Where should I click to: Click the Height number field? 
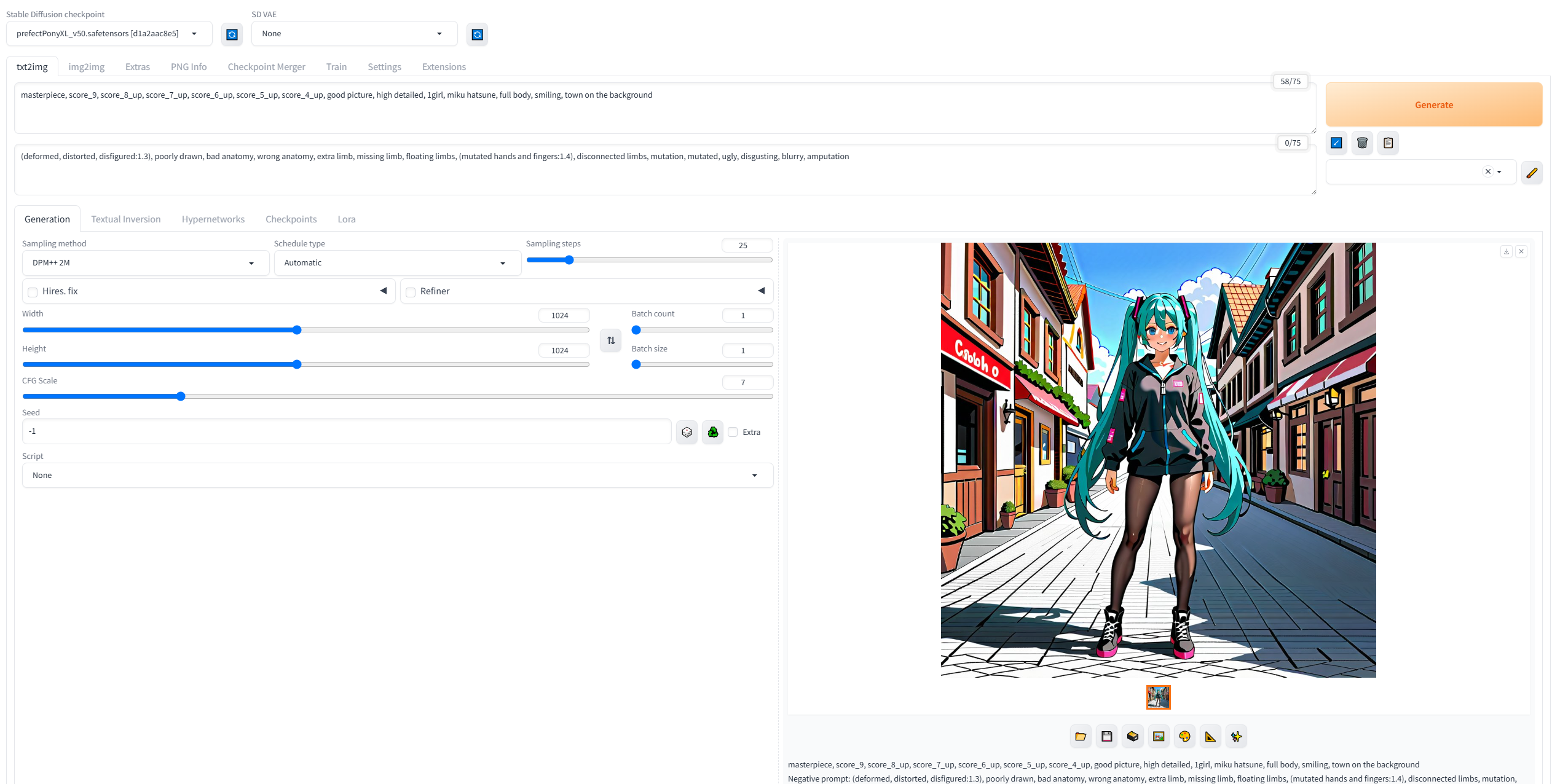(x=564, y=350)
